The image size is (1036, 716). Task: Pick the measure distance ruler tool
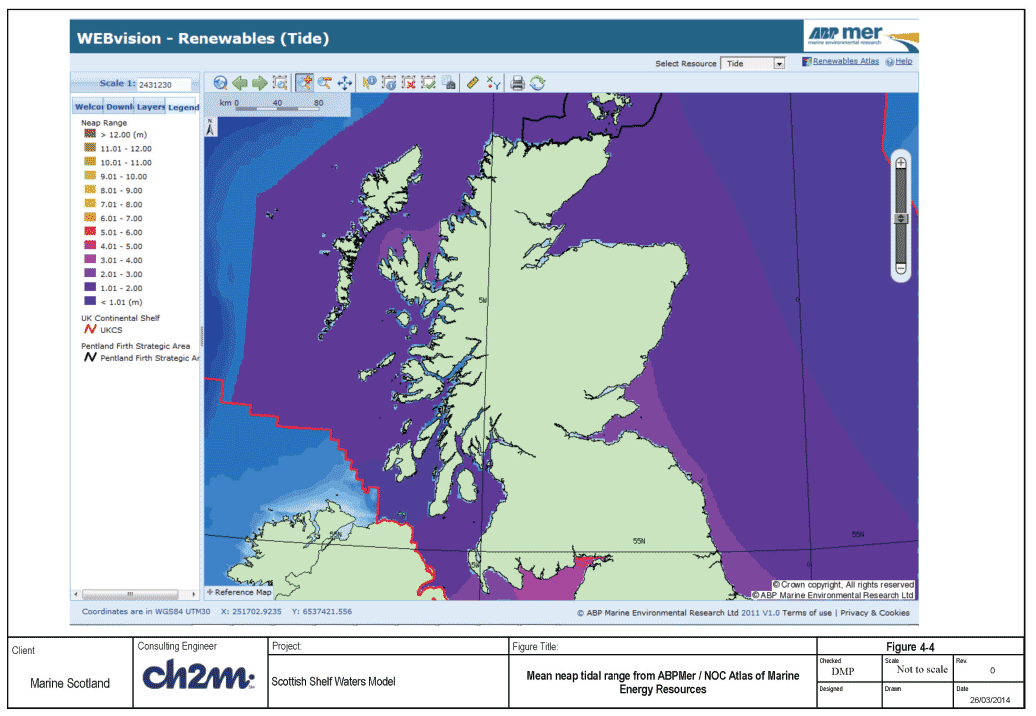point(472,83)
